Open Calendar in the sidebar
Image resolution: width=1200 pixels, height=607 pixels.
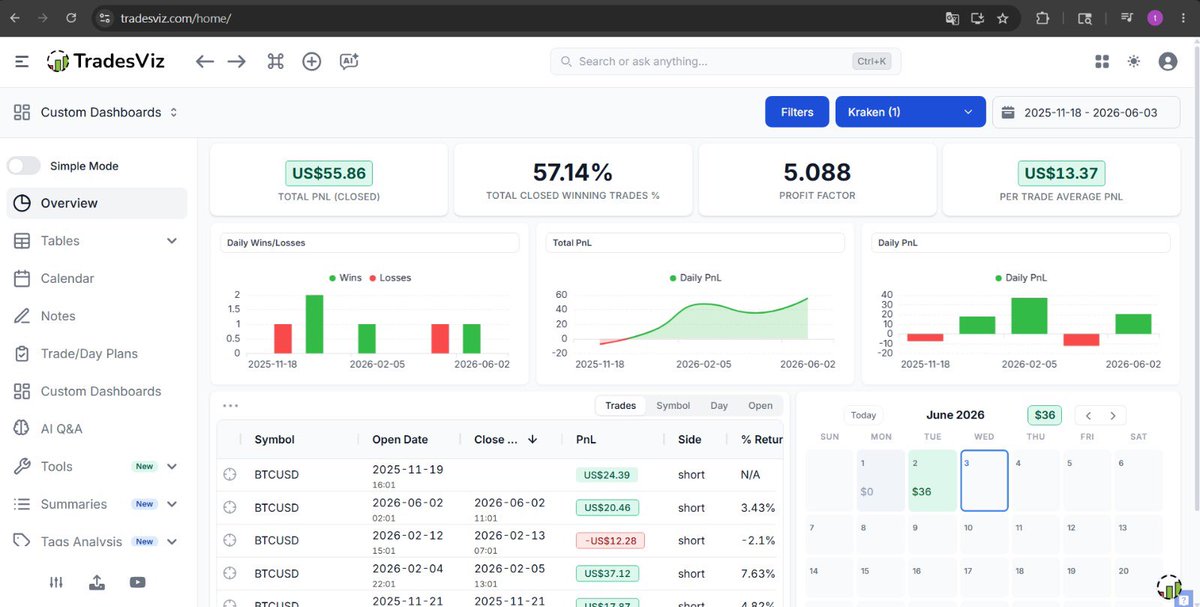(96, 278)
